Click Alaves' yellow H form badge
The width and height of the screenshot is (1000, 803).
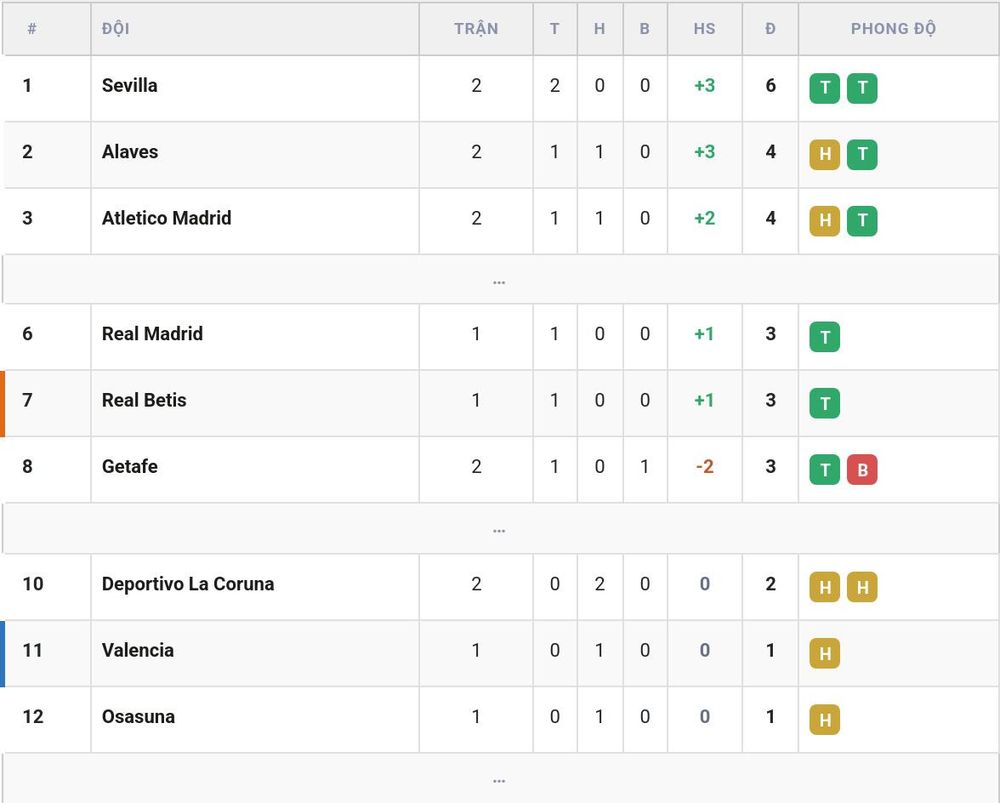(825, 154)
